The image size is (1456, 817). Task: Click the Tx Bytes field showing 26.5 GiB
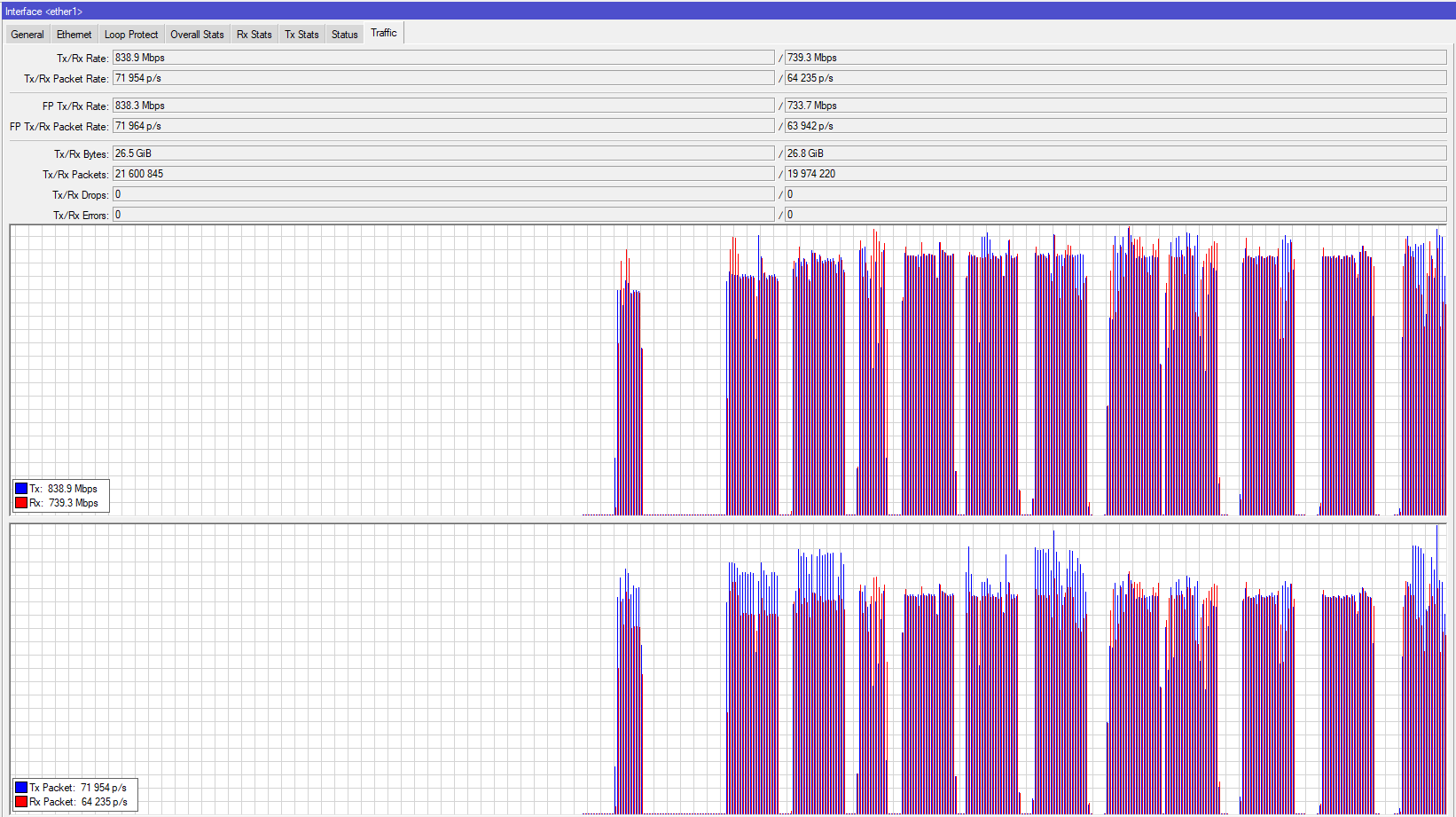coord(443,153)
